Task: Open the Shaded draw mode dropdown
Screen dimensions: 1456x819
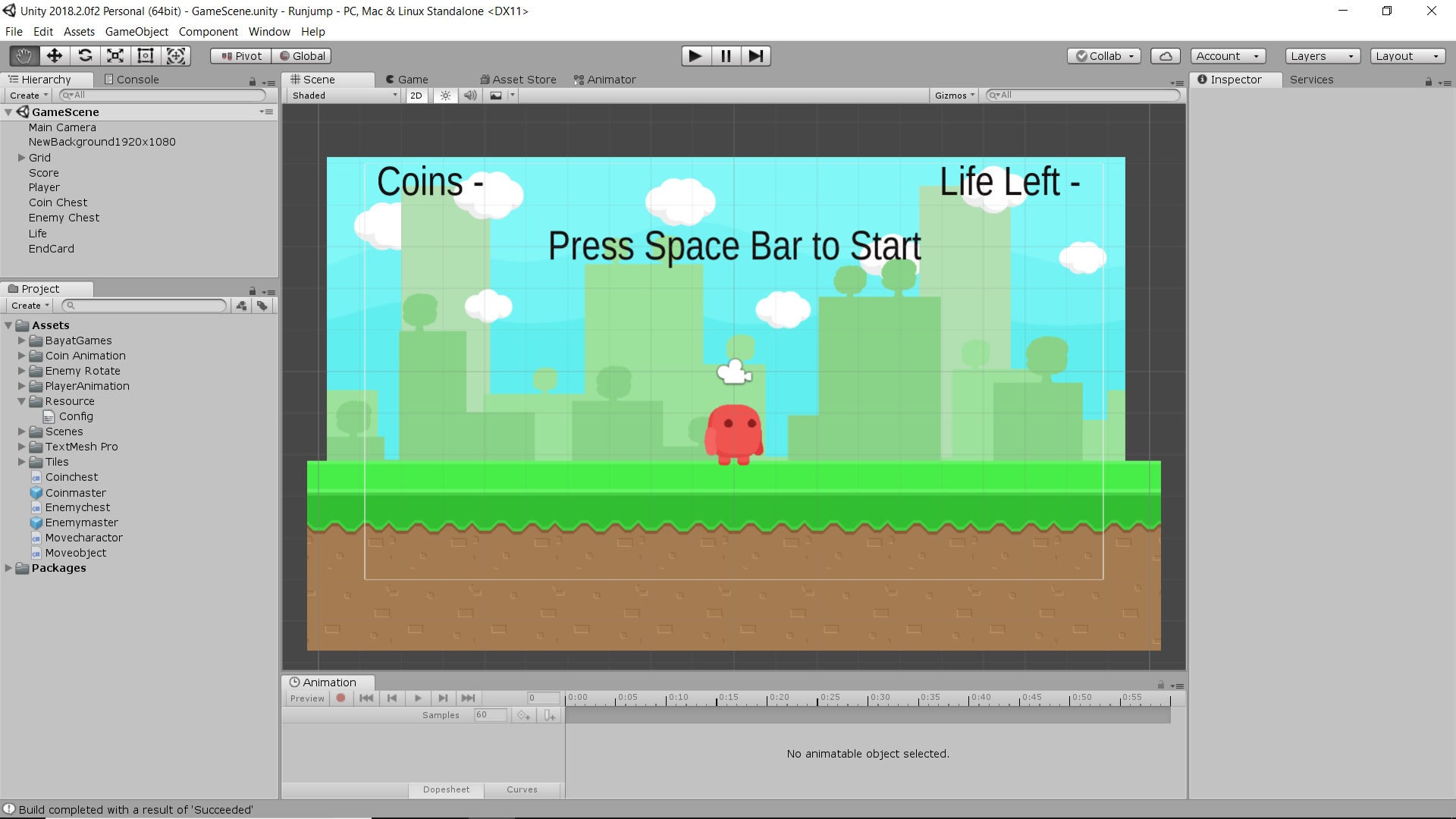Action: tap(344, 96)
